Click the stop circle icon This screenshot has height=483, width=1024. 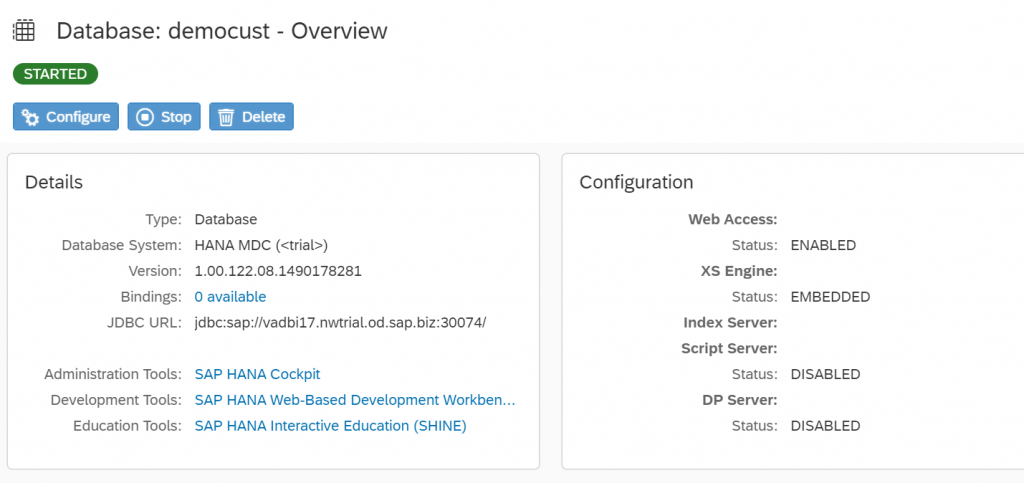144,117
